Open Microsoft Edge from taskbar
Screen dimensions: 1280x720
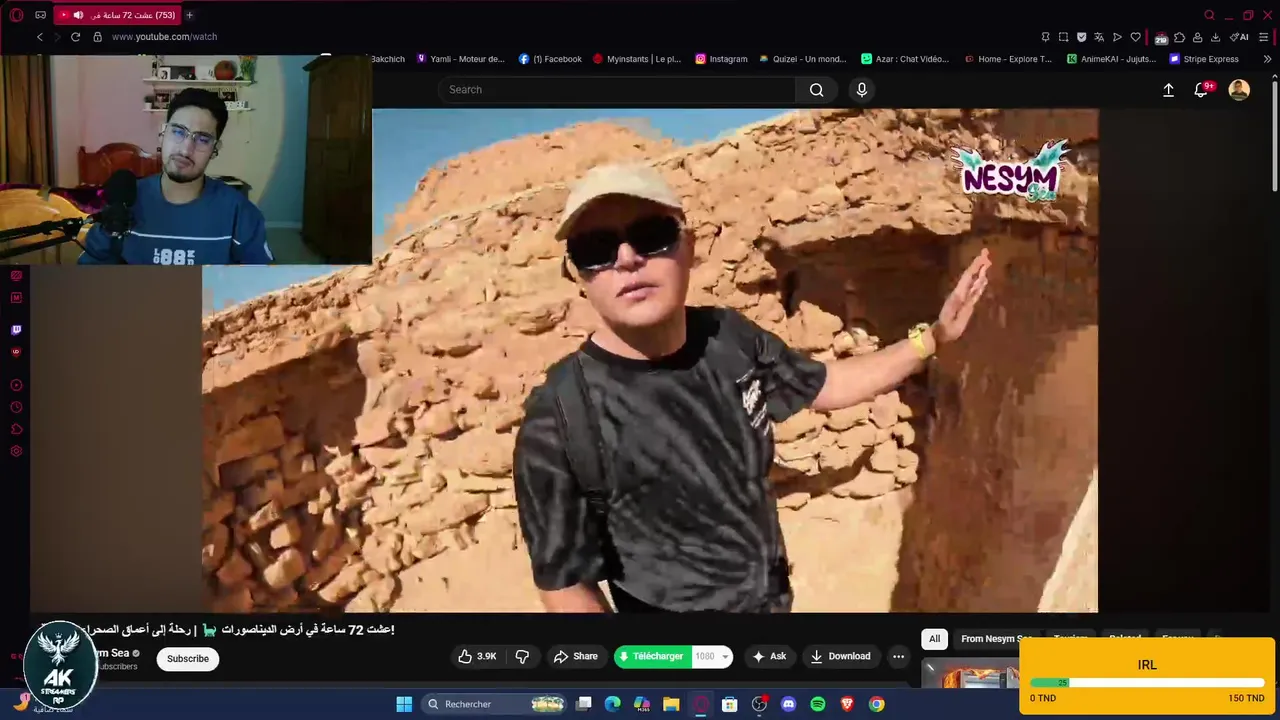click(612, 704)
